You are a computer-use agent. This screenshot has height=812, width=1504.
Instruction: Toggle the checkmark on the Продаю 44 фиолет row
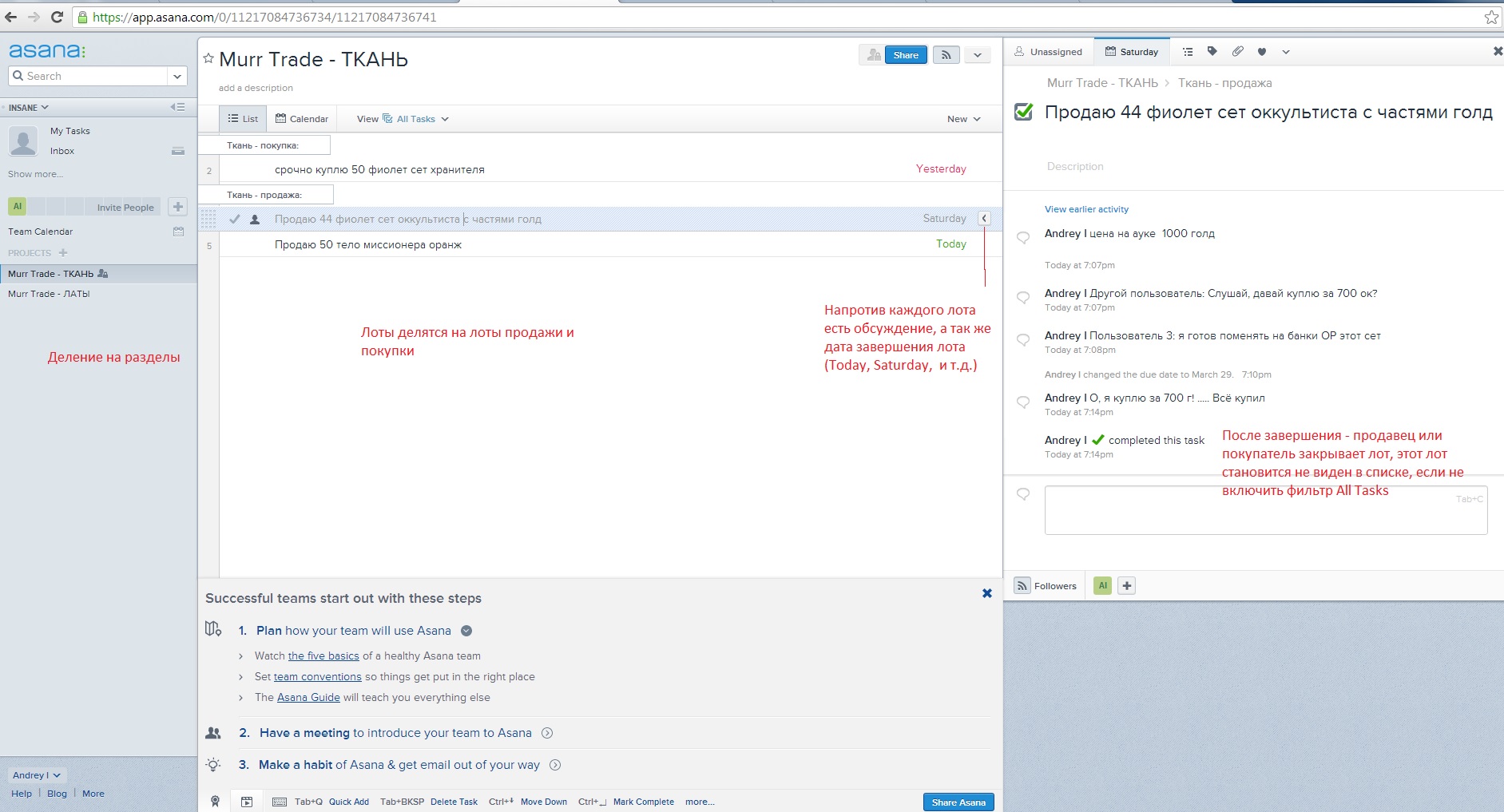click(x=234, y=219)
